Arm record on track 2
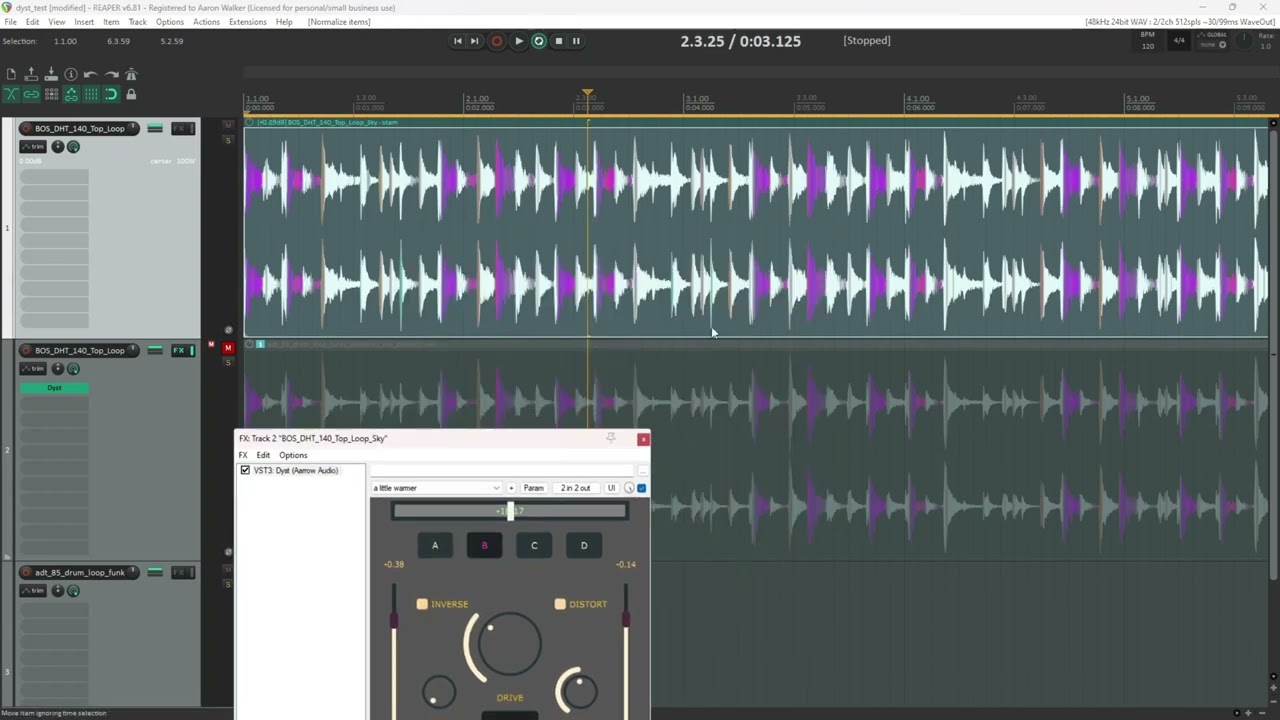Viewport: 1280px width, 720px height. (x=27, y=350)
